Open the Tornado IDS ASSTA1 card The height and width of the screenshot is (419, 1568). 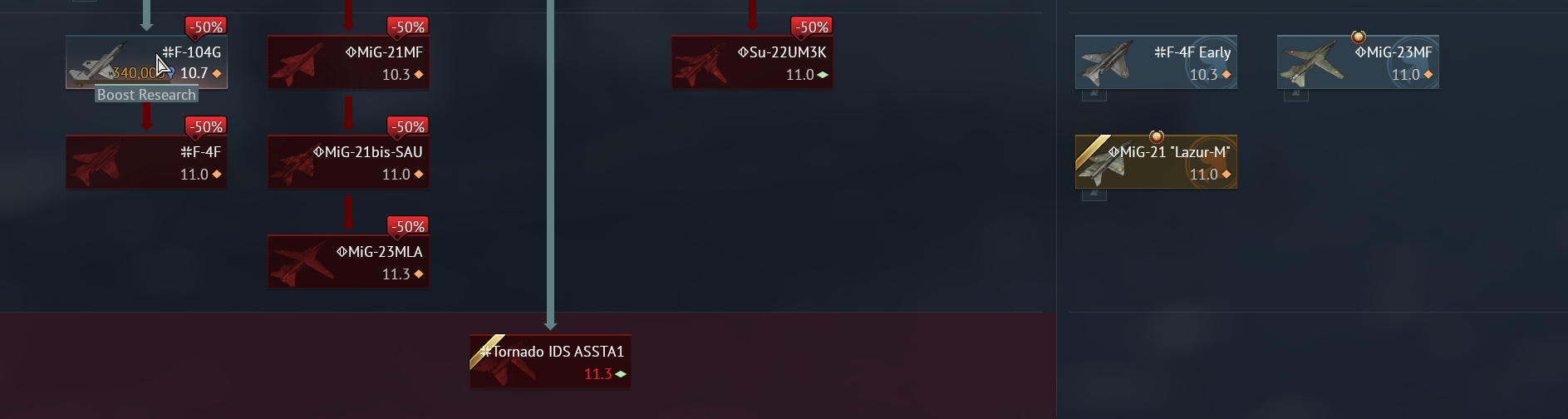[x=550, y=362]
